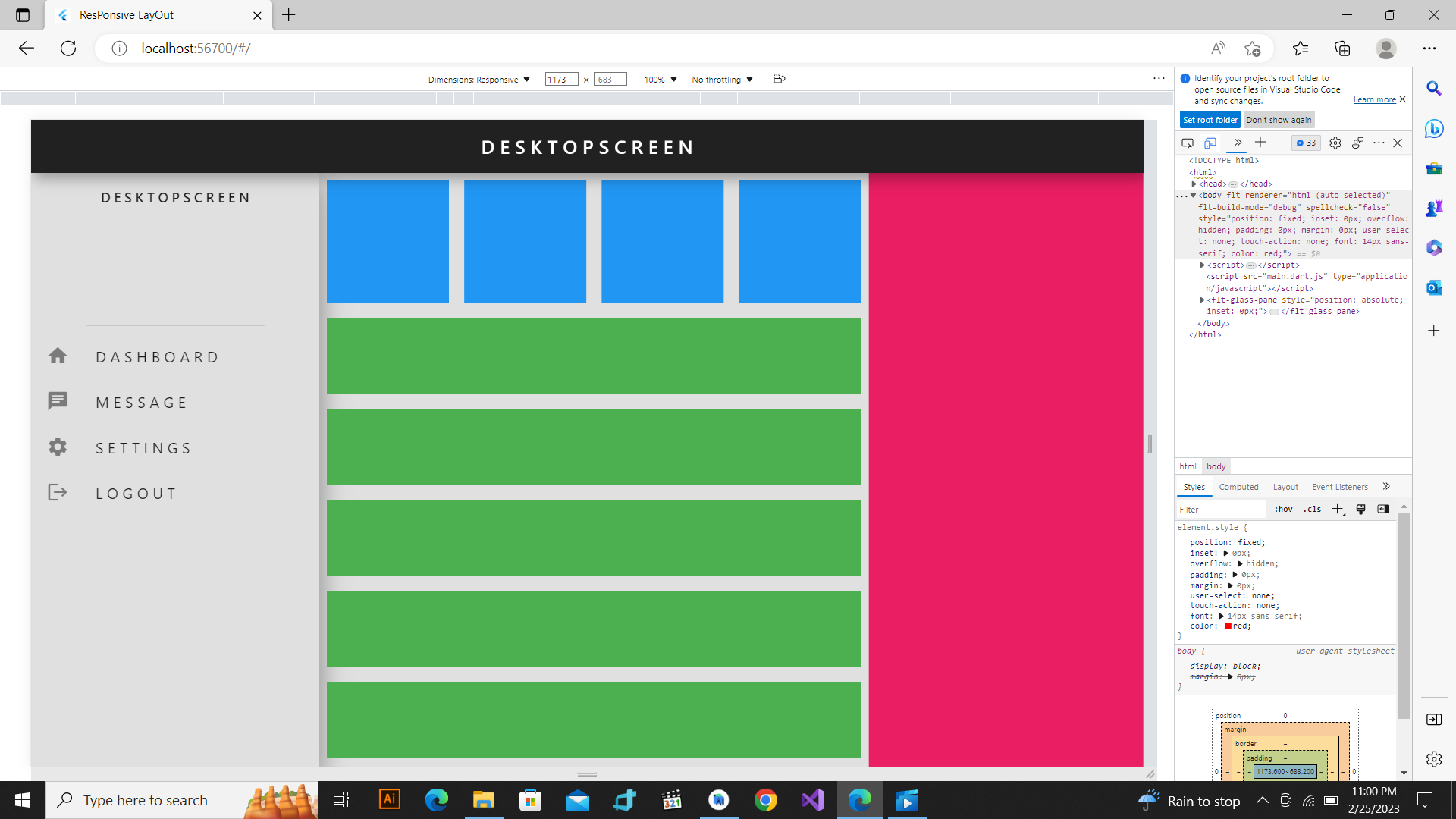Switch to the Layout tab
Screen dimensions: 1456x819
pos(1285,487)
